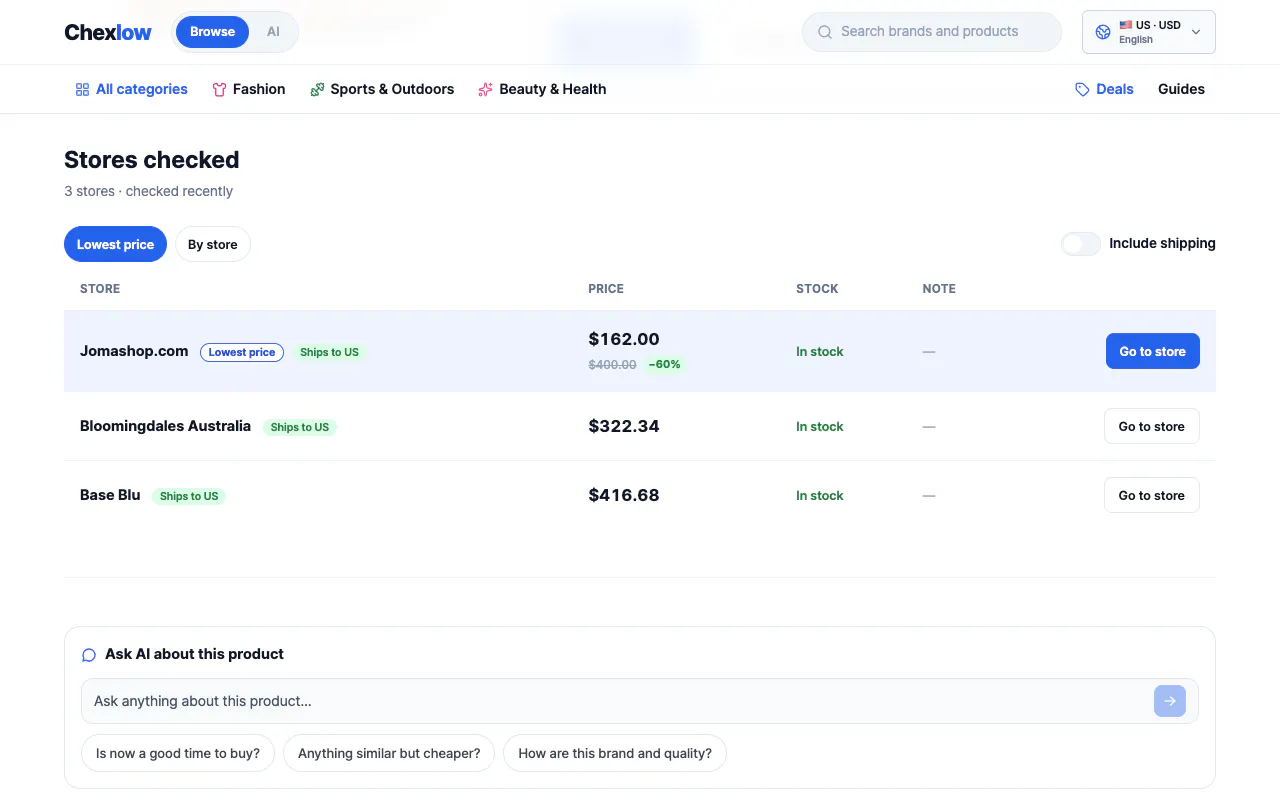Click Ships to US badge for Base Blu
The image size is (1280, 800).
pyautogui.click(x=189, y=497)
